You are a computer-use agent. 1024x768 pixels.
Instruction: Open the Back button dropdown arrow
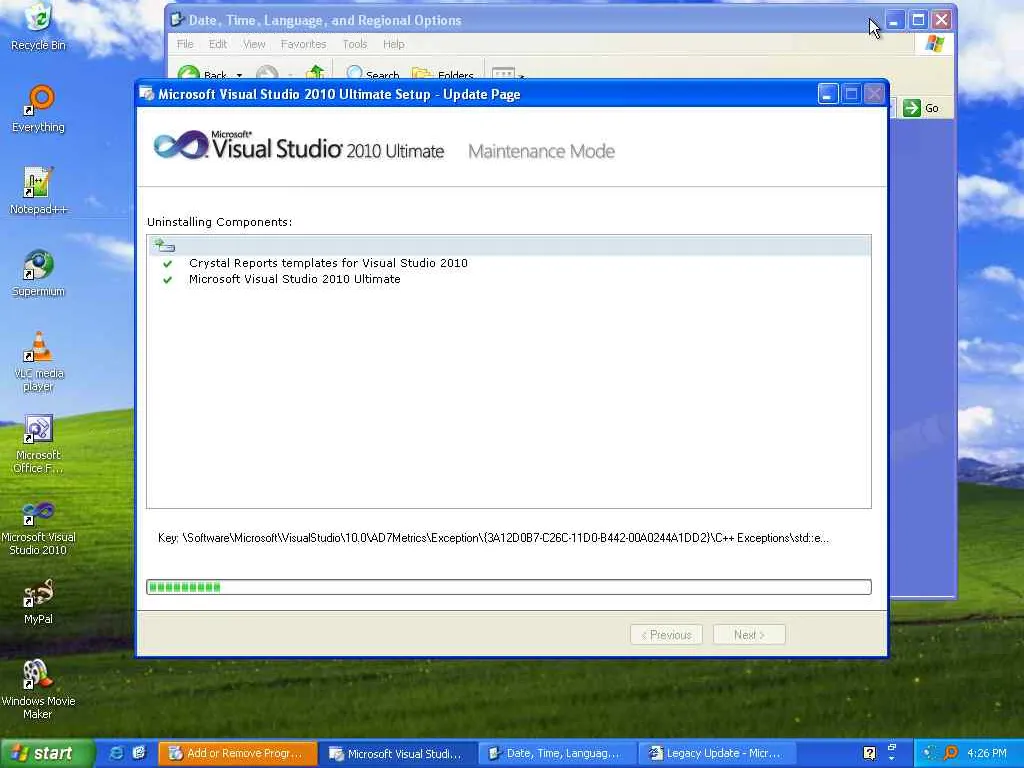click(x=239, y=76)
